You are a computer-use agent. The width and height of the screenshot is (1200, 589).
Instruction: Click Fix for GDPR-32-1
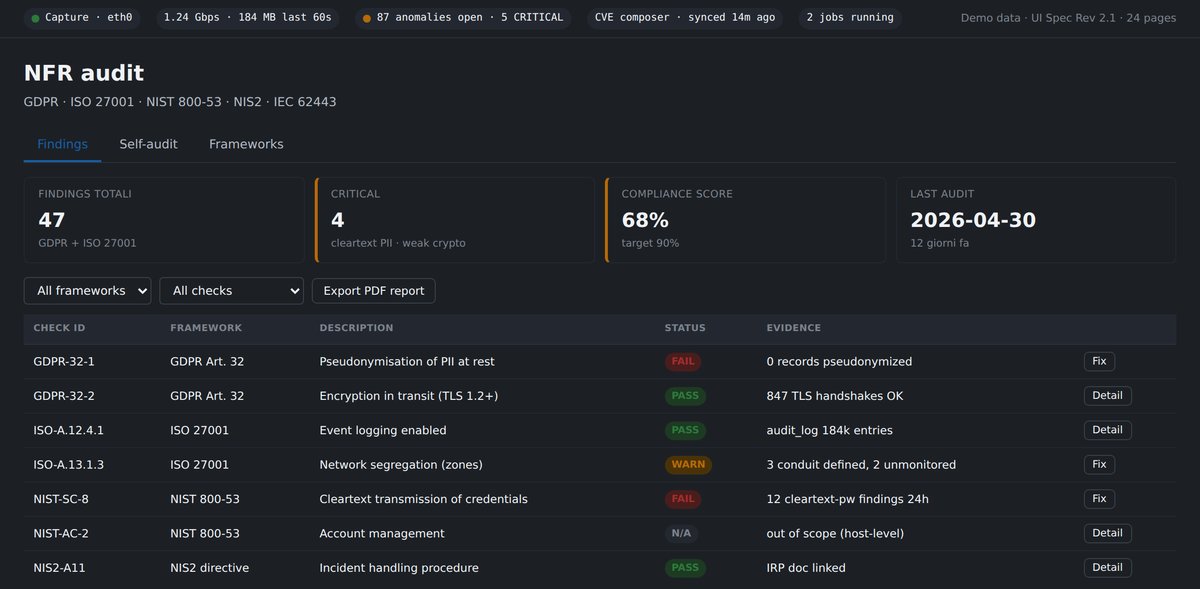pyautogui.click(x=1099, y=361)
